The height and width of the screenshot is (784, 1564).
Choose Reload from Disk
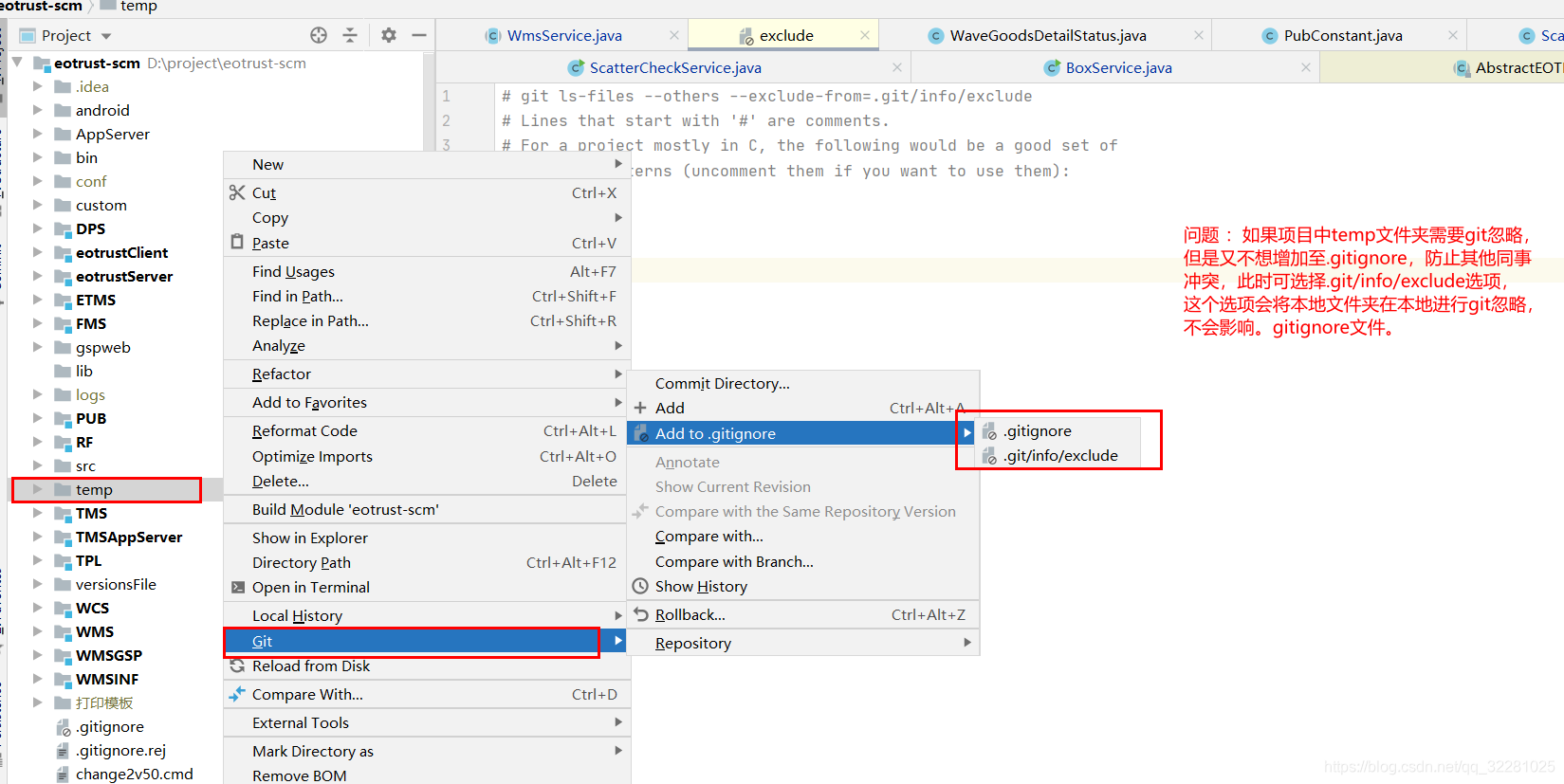(427, 665)
